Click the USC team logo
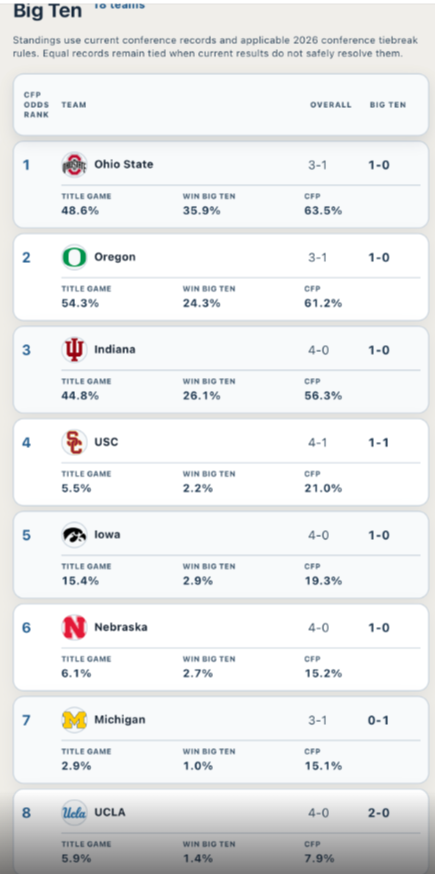The image size is (435, 874). pos(74,443)
